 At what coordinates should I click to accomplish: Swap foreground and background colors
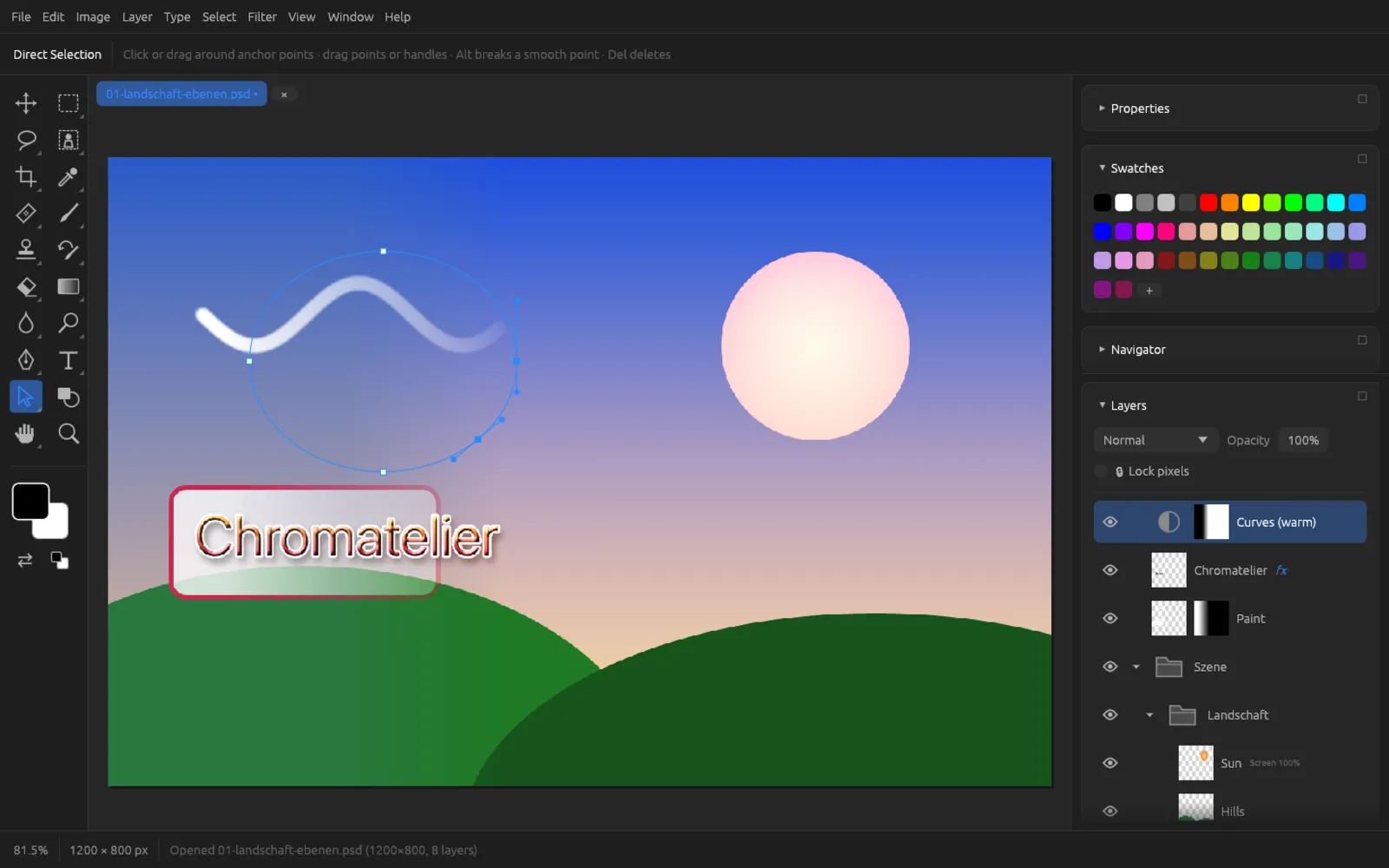[x=25, y=561]
